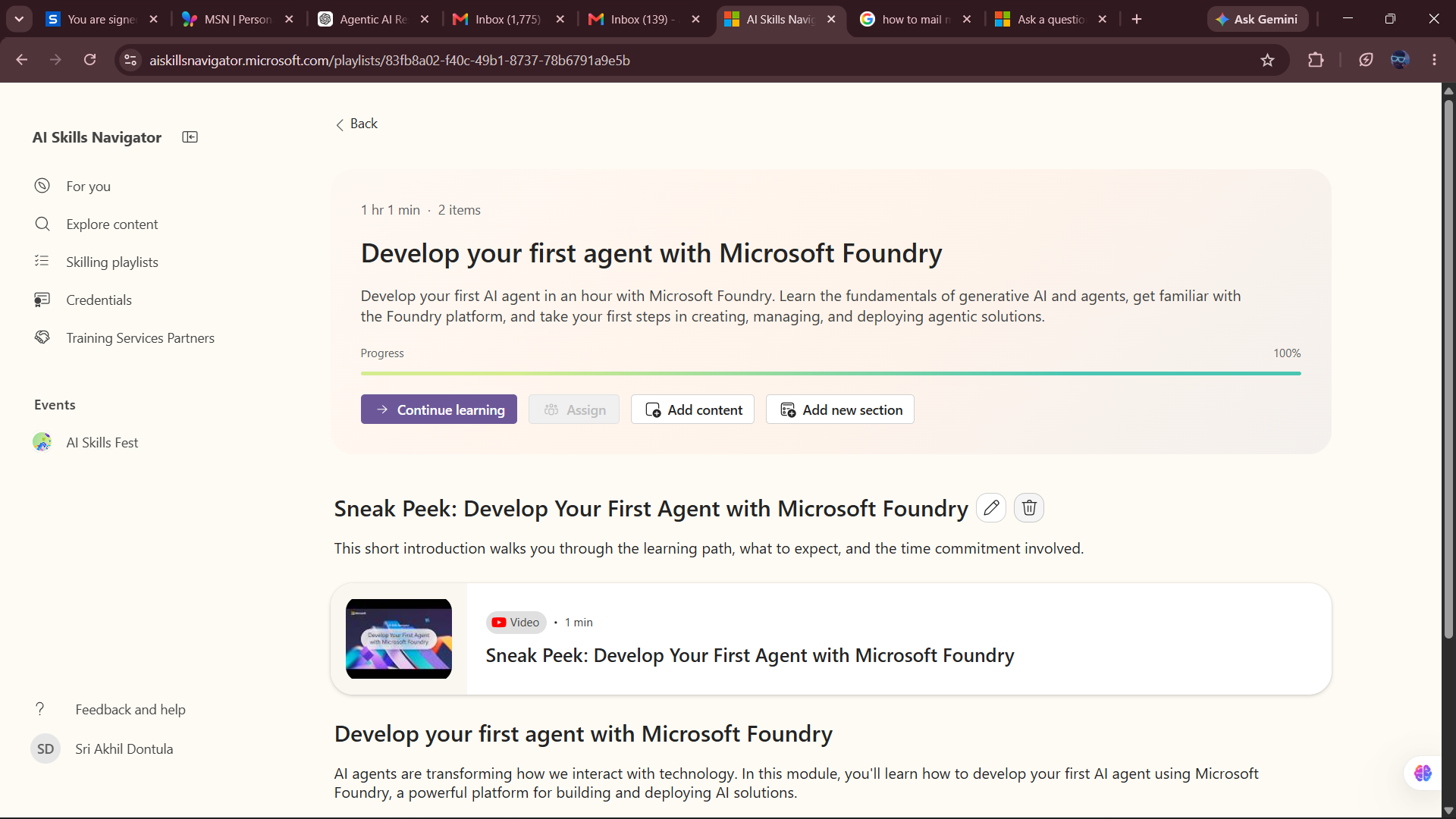Expand the tab search dropdown

tap(19, 20)
